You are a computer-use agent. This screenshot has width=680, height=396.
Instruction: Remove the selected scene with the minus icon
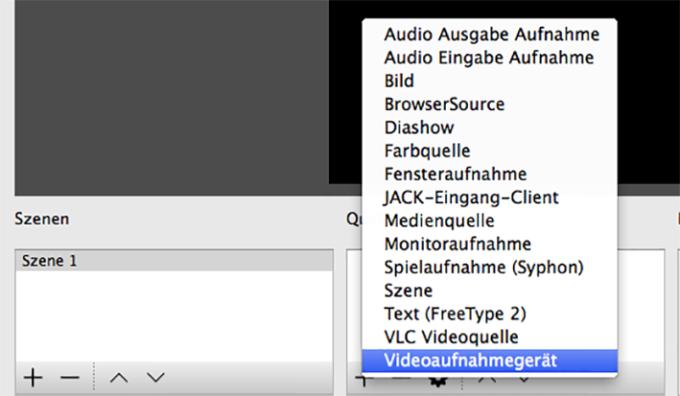point(70,377)
